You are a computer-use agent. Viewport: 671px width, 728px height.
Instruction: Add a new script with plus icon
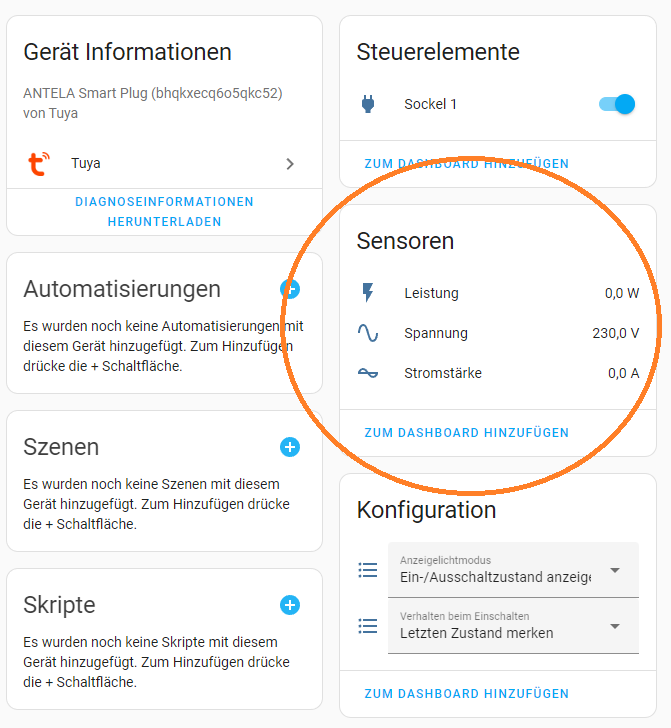[x=290, y=605]
